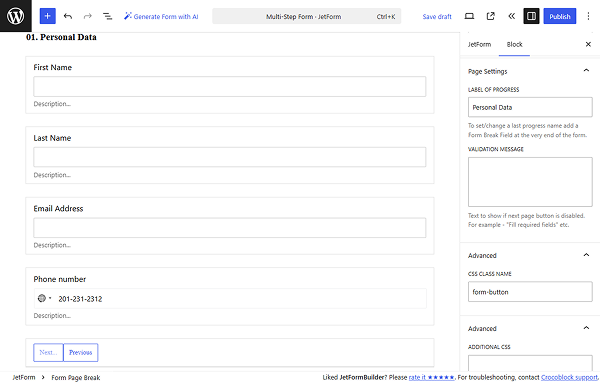
Task: Click the double chevron collapse icon
Action: (511, 16)
